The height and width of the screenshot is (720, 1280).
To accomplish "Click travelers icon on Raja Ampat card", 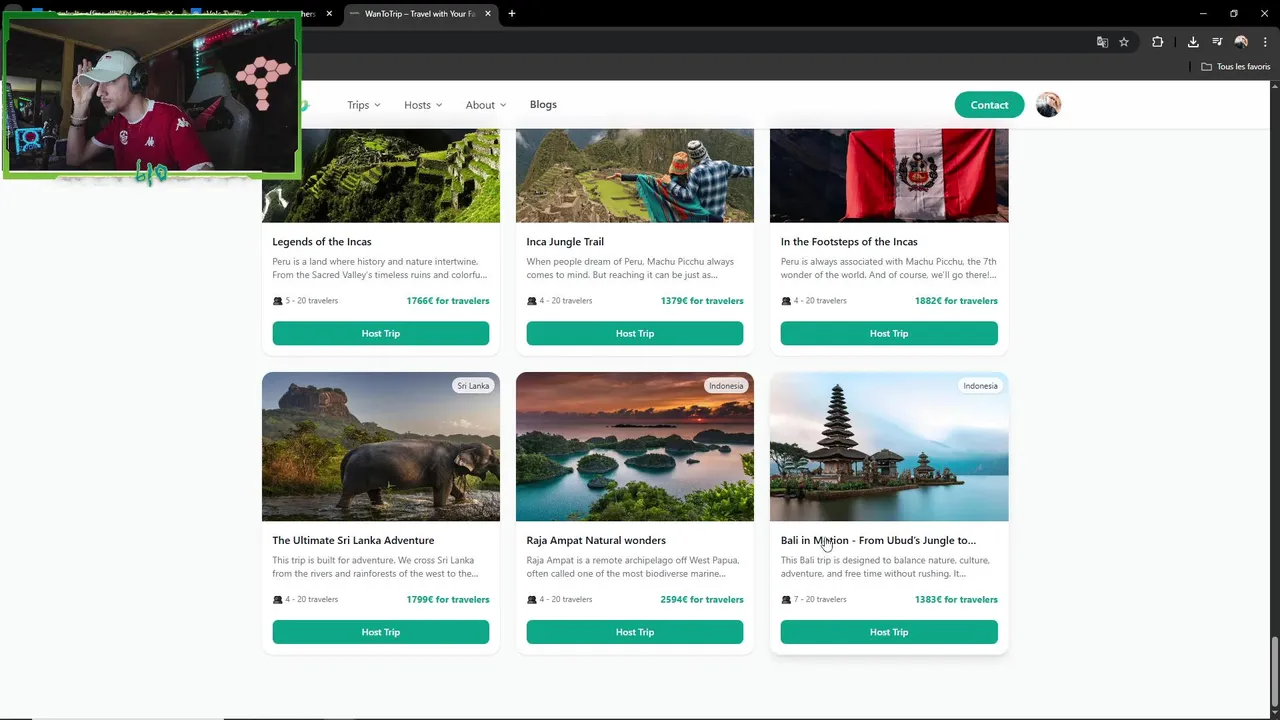I will (x=532, y=600).
